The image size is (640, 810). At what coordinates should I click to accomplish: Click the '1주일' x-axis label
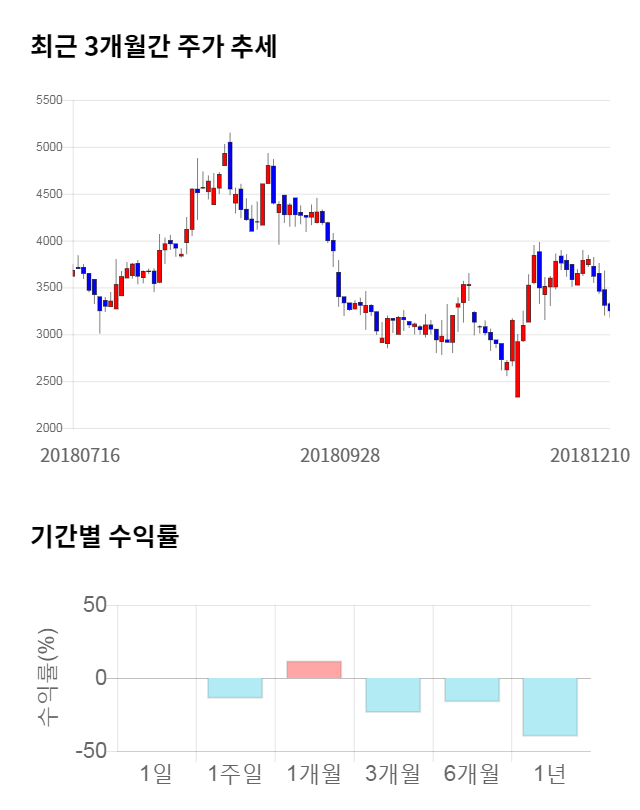tap(235, 773)
